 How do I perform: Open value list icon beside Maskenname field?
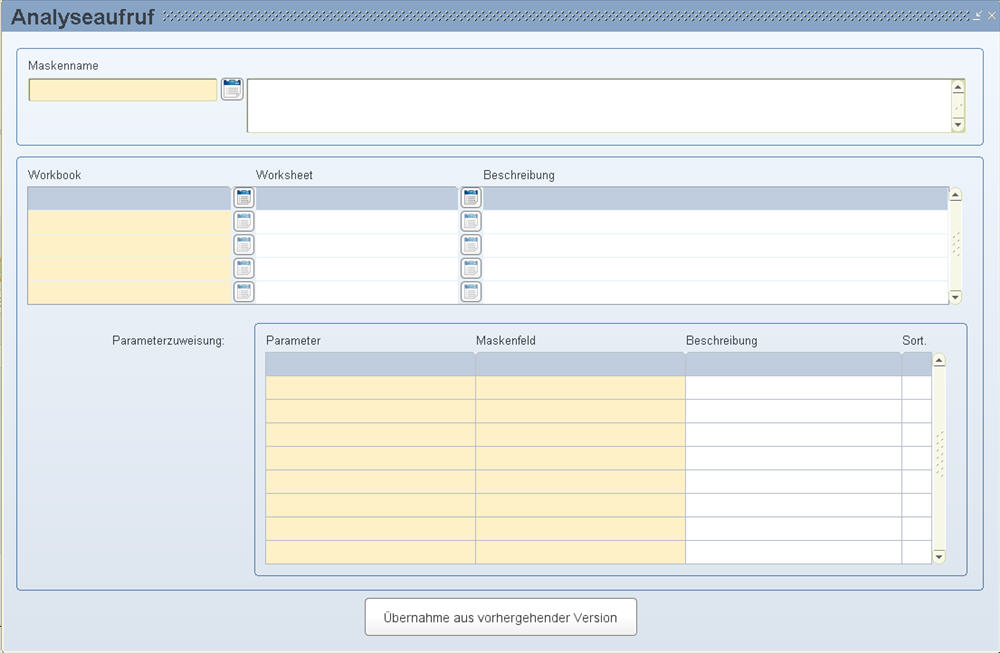(x=232, y=89)
